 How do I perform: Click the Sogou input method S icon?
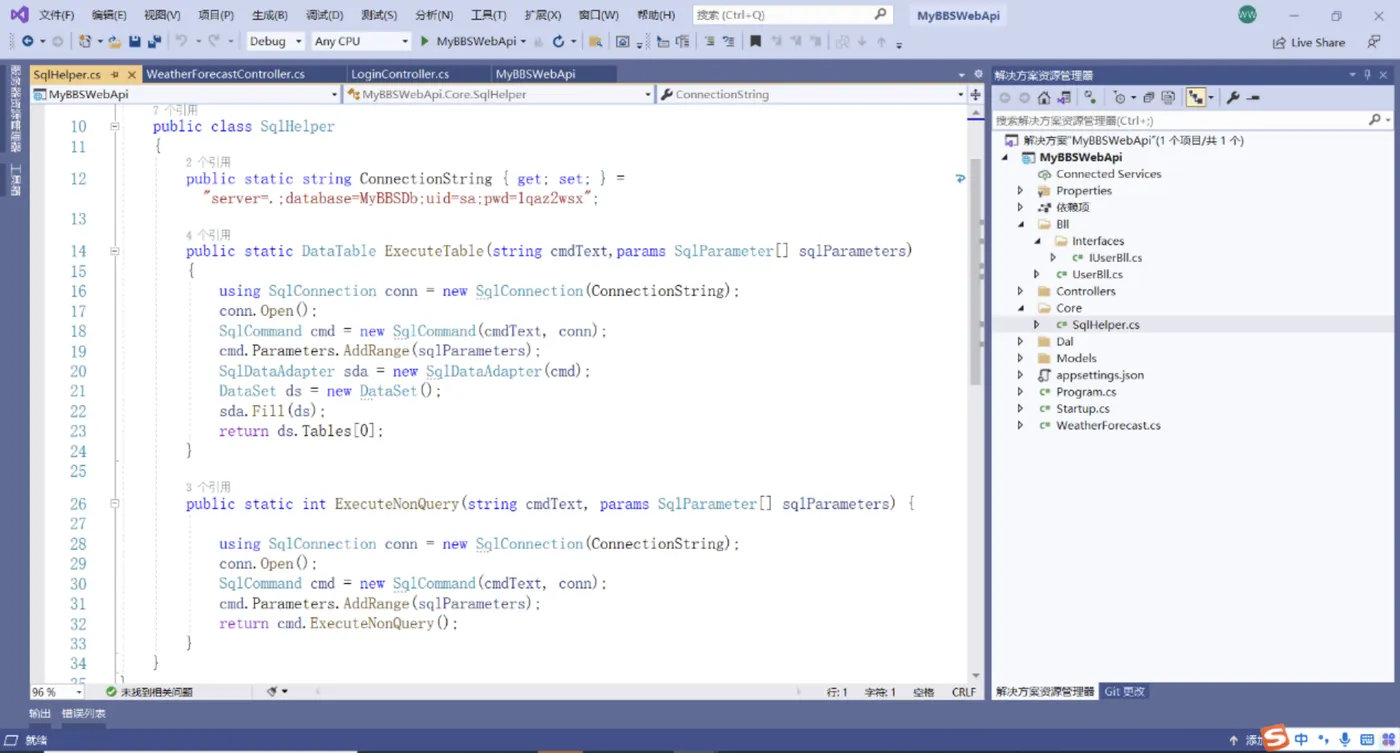pyautogui.click(x=1275, y=738)
